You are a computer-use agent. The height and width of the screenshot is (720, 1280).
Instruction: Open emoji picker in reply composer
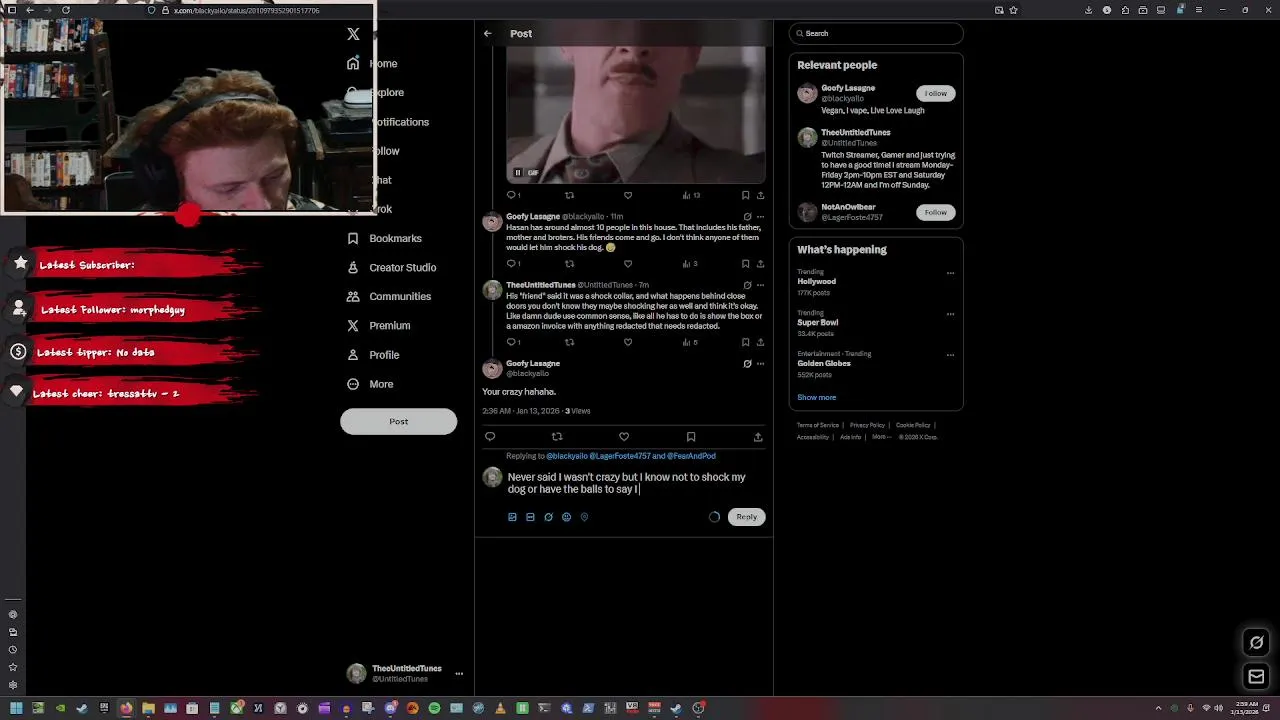[566, 517]
